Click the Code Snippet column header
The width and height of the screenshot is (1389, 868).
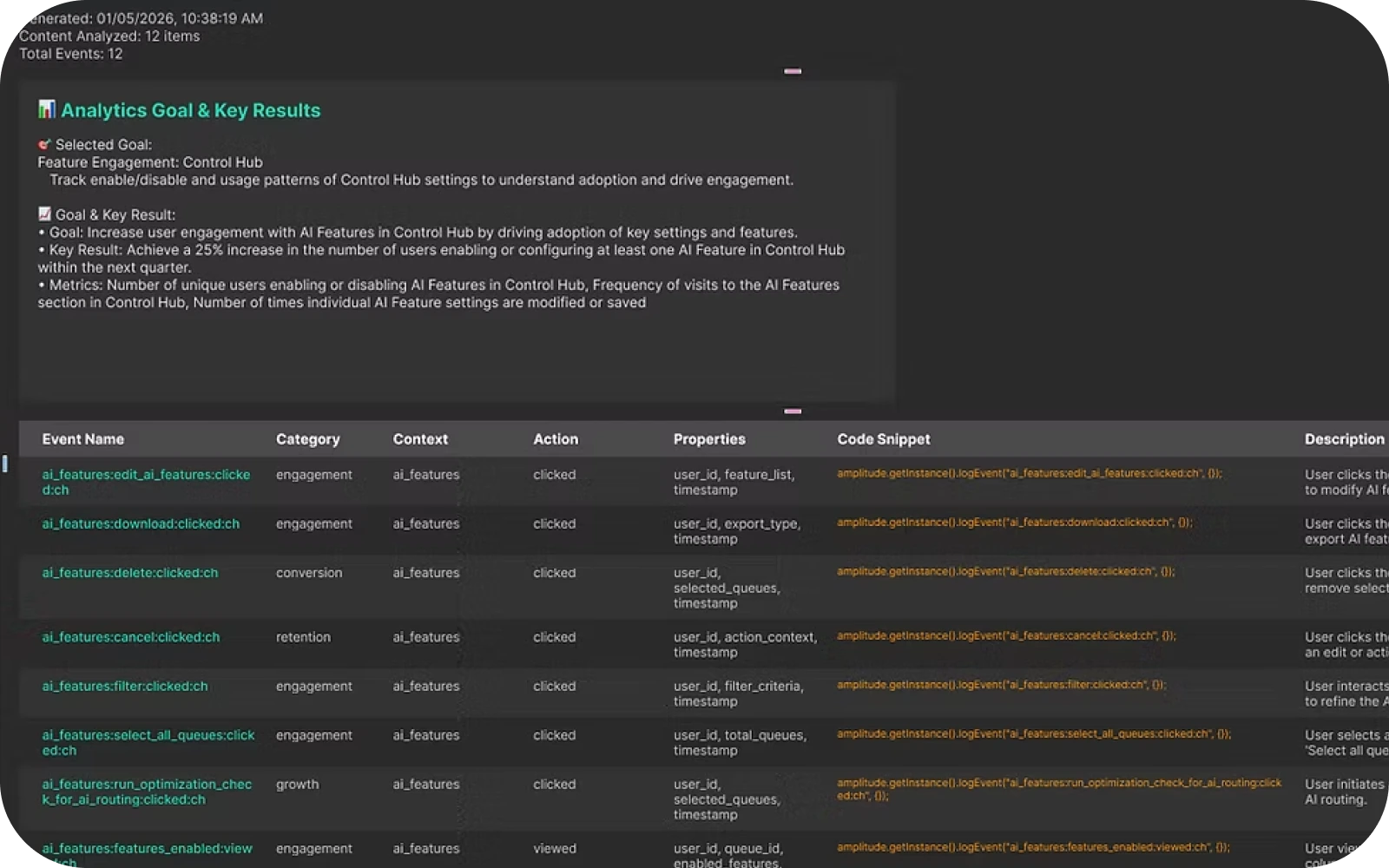884,439
